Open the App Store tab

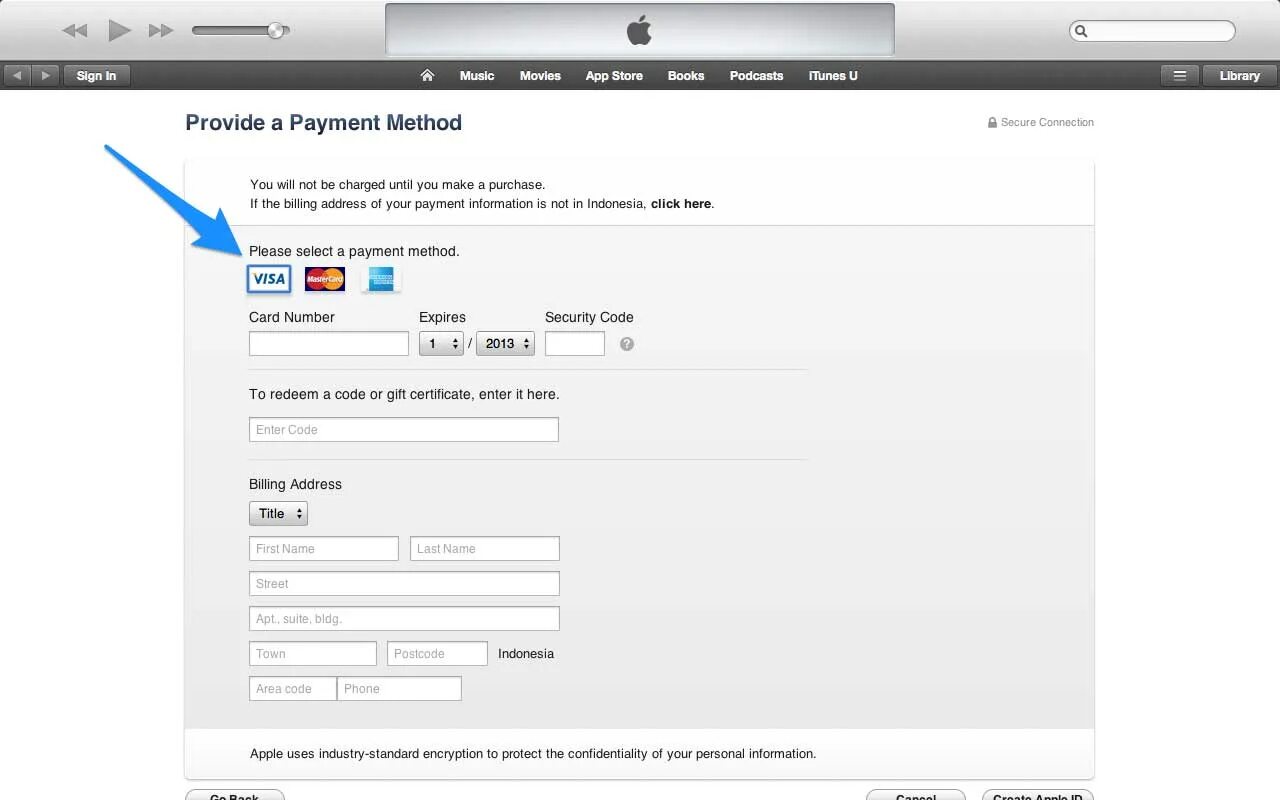pyautogui.click(x=614, y=76)
